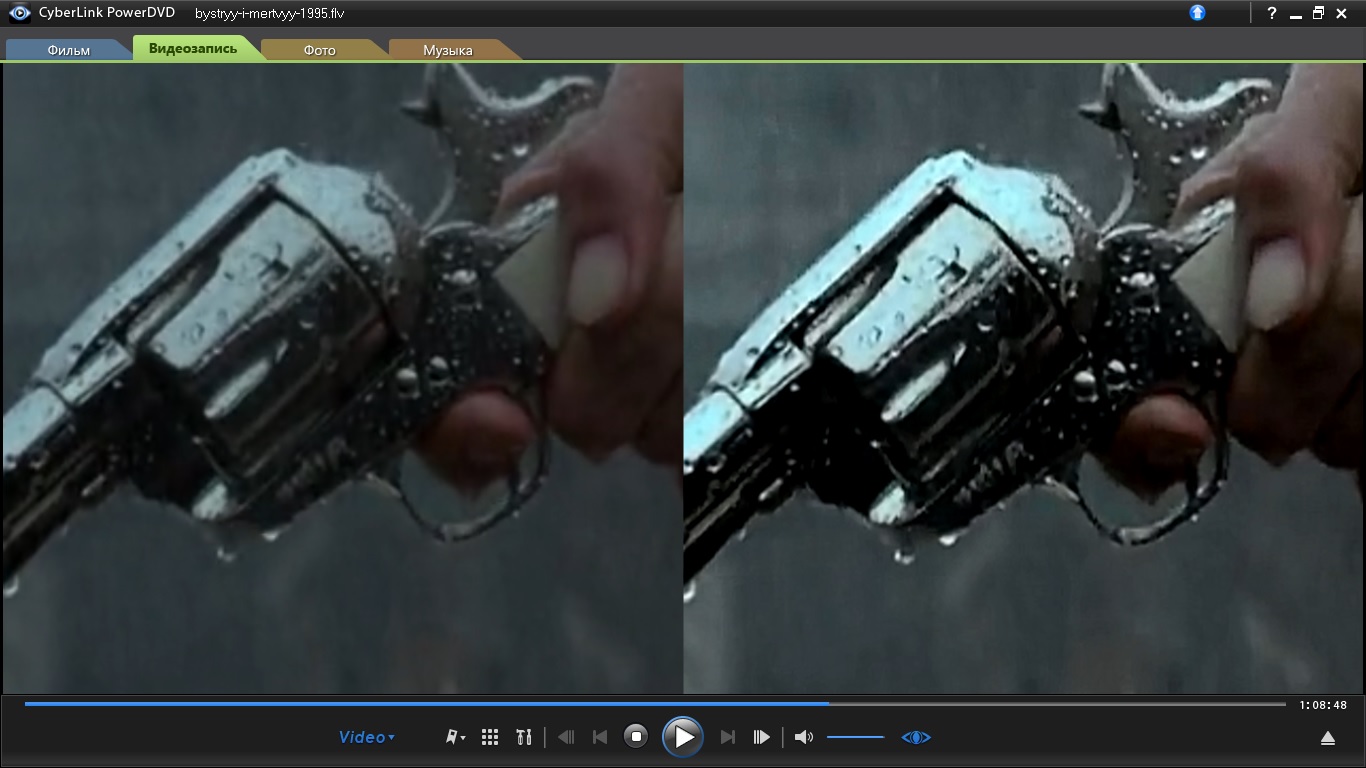Stop the video playback

coord(636,737)
